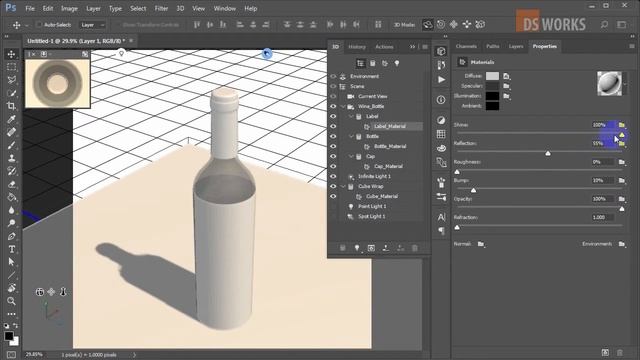Switch to the Actions tab

pos(384,47)
